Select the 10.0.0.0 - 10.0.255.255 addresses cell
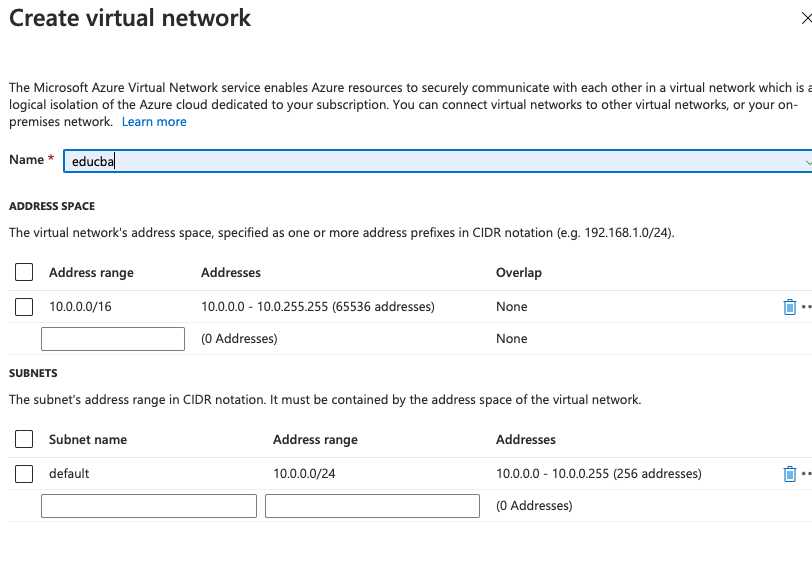Viewport: 812px width, 568px height. (x=317, y=307)
